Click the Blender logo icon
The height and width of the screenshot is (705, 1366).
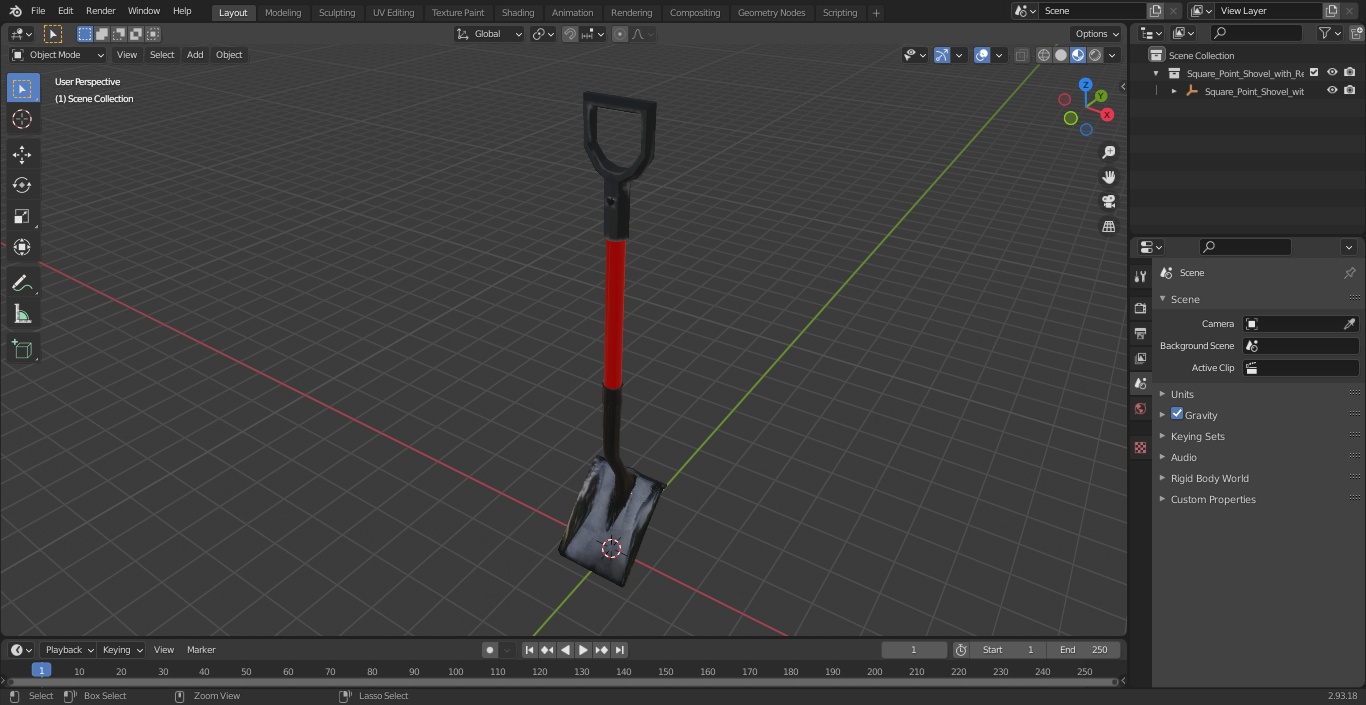(15, 11)
